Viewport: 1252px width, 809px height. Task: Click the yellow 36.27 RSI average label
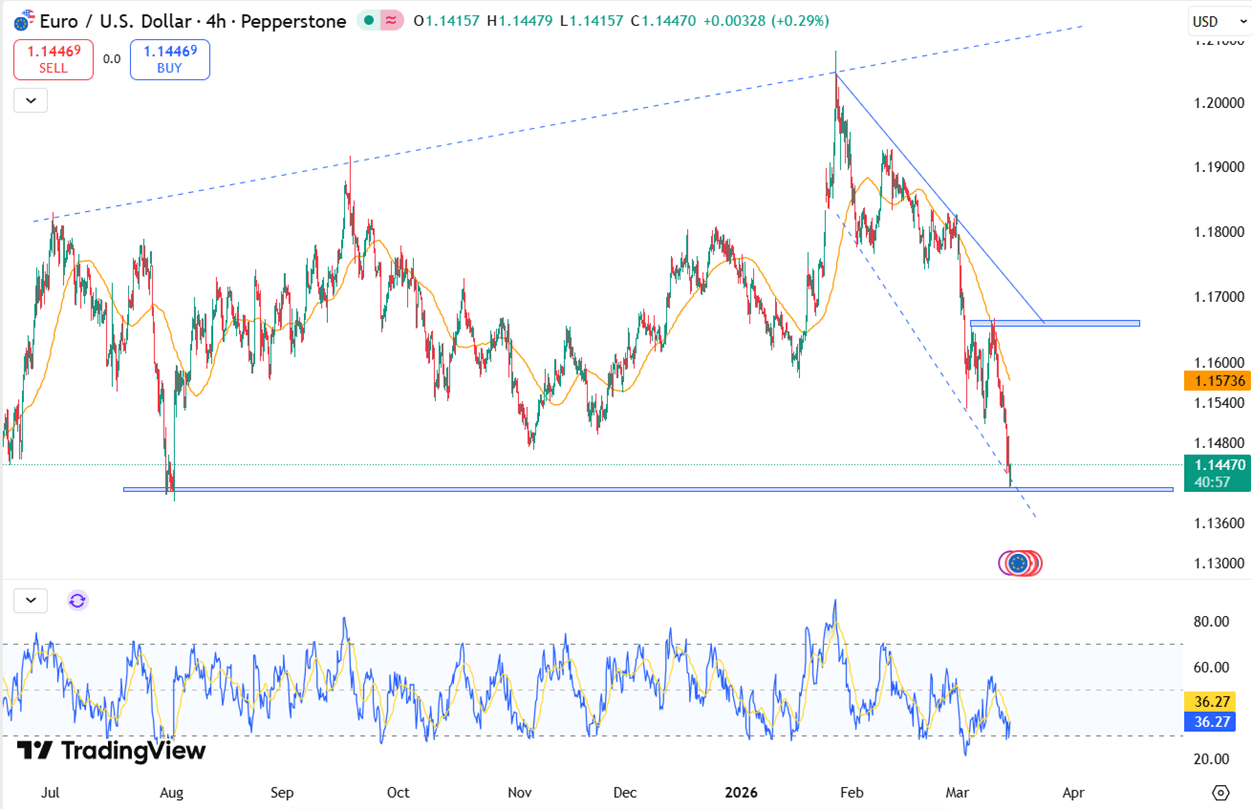1215,702
